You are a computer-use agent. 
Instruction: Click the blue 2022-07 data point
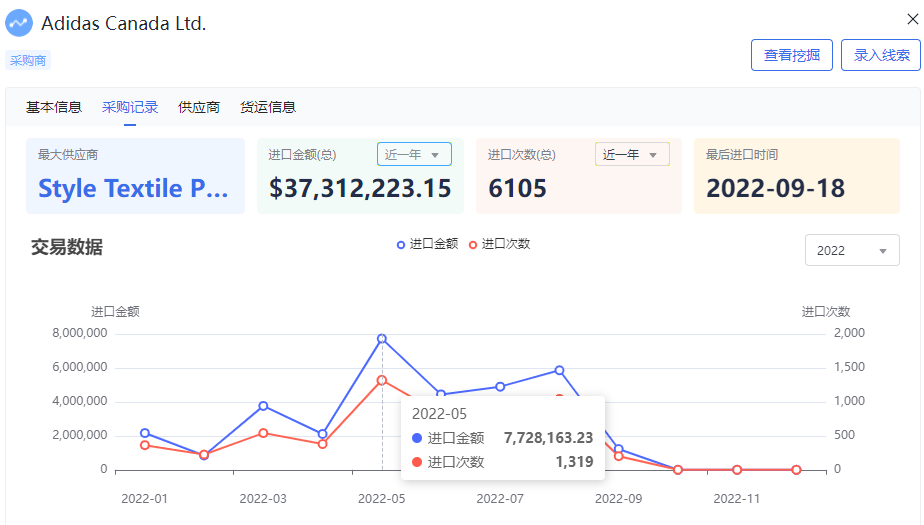click(500, 387)
